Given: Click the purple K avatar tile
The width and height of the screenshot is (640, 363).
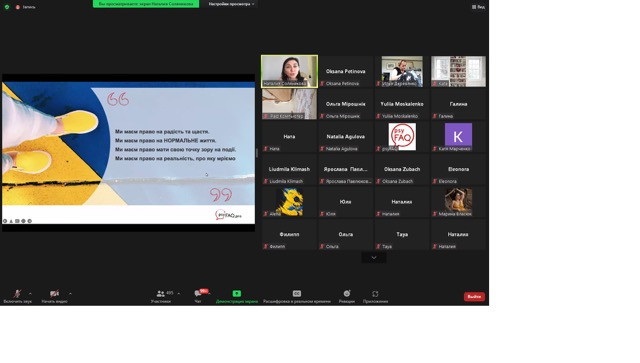Looking at the screenshot, I should [458, 135].
